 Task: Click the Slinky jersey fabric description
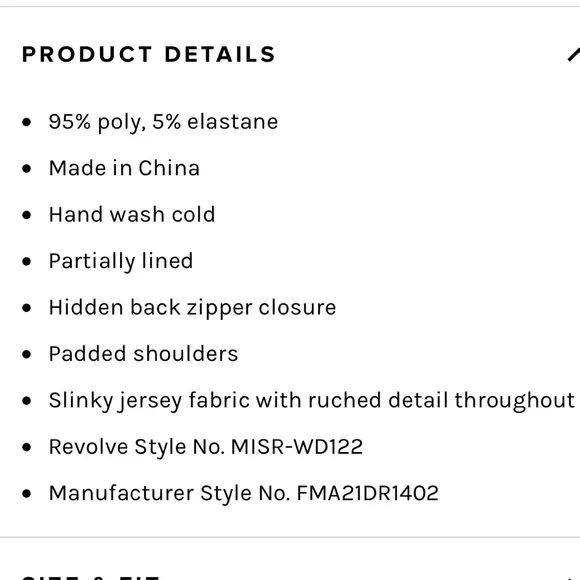[312, 401]
